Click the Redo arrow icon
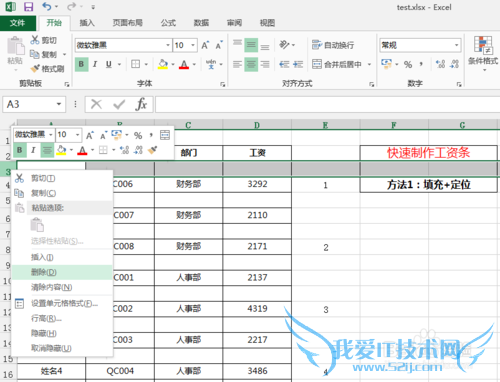Image resolution: width=500 pixels, height=382 pixels. (x=71, y=7)
